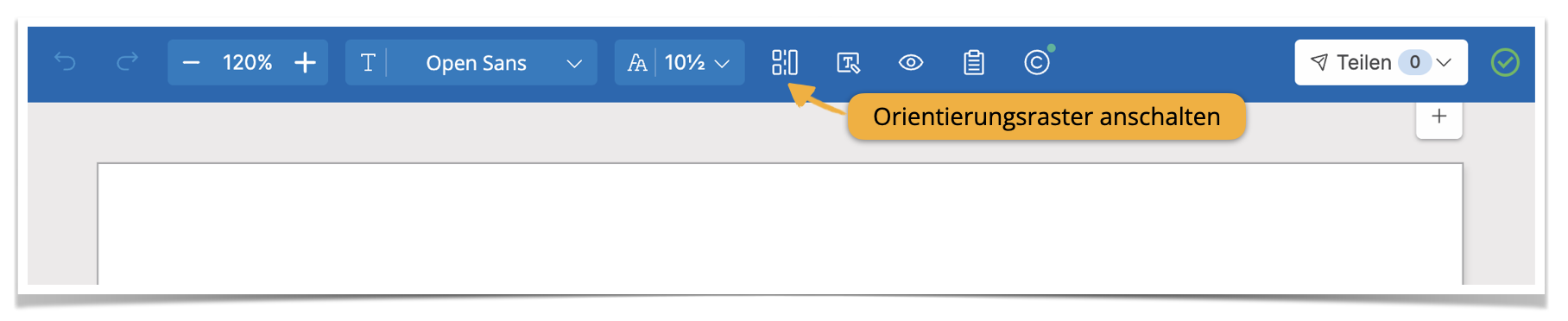
Task: Click the redo arrow icon
Action: click(127, 62)
